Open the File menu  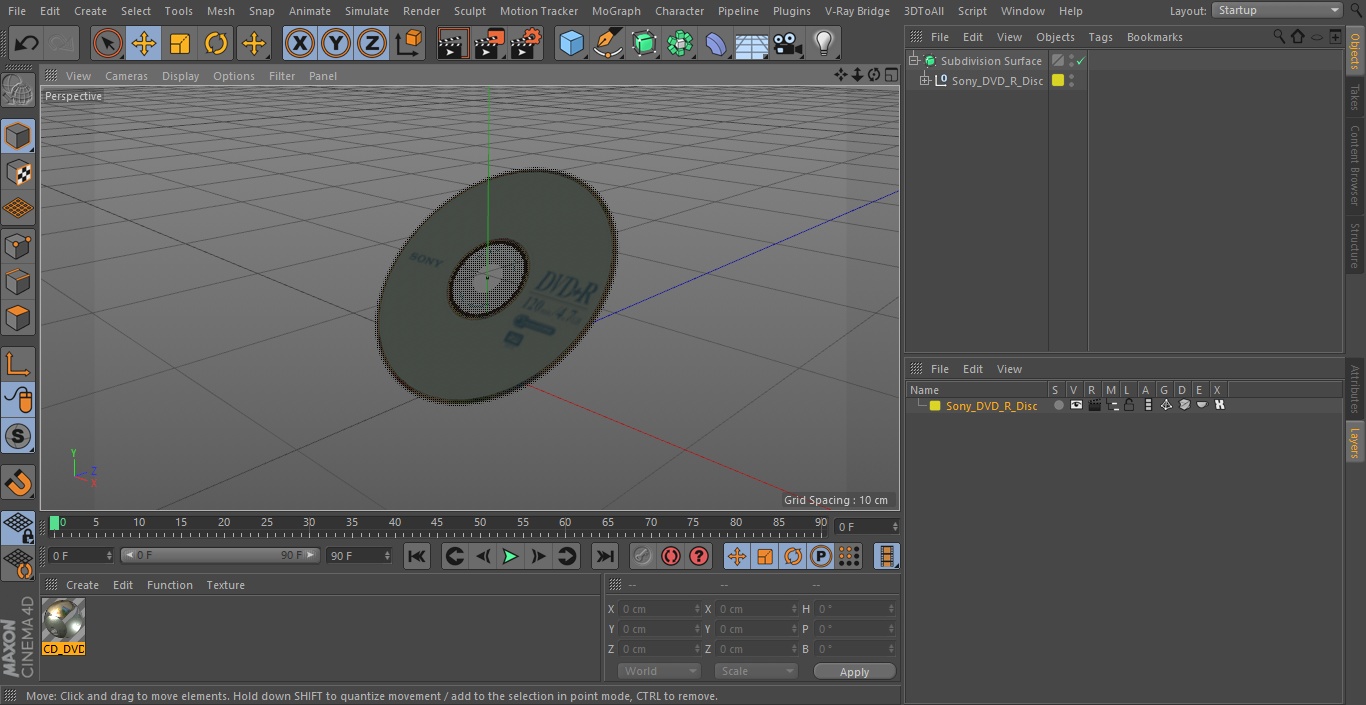pyautogui.click(x=17, y=11)
